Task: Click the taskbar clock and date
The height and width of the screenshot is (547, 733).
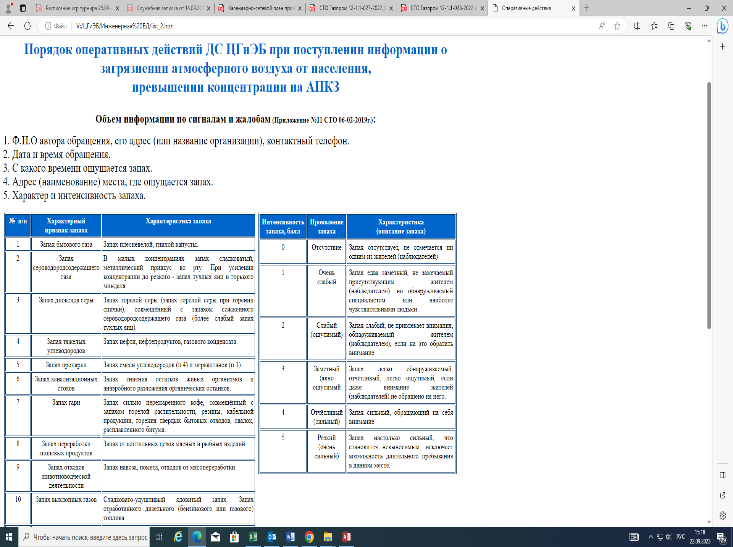Action: click(x=700, y=537)
